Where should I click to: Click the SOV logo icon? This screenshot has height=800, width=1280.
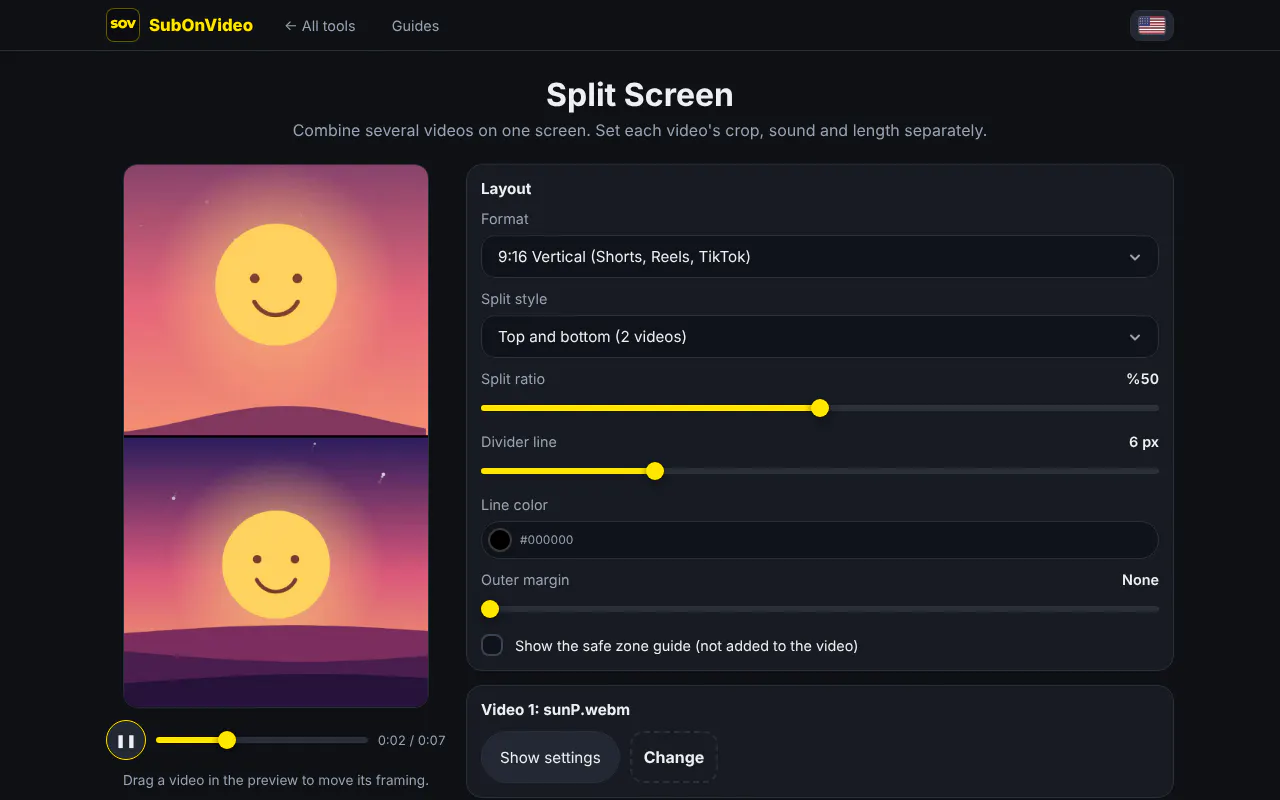pyautogui.click(x=123, y=25)
